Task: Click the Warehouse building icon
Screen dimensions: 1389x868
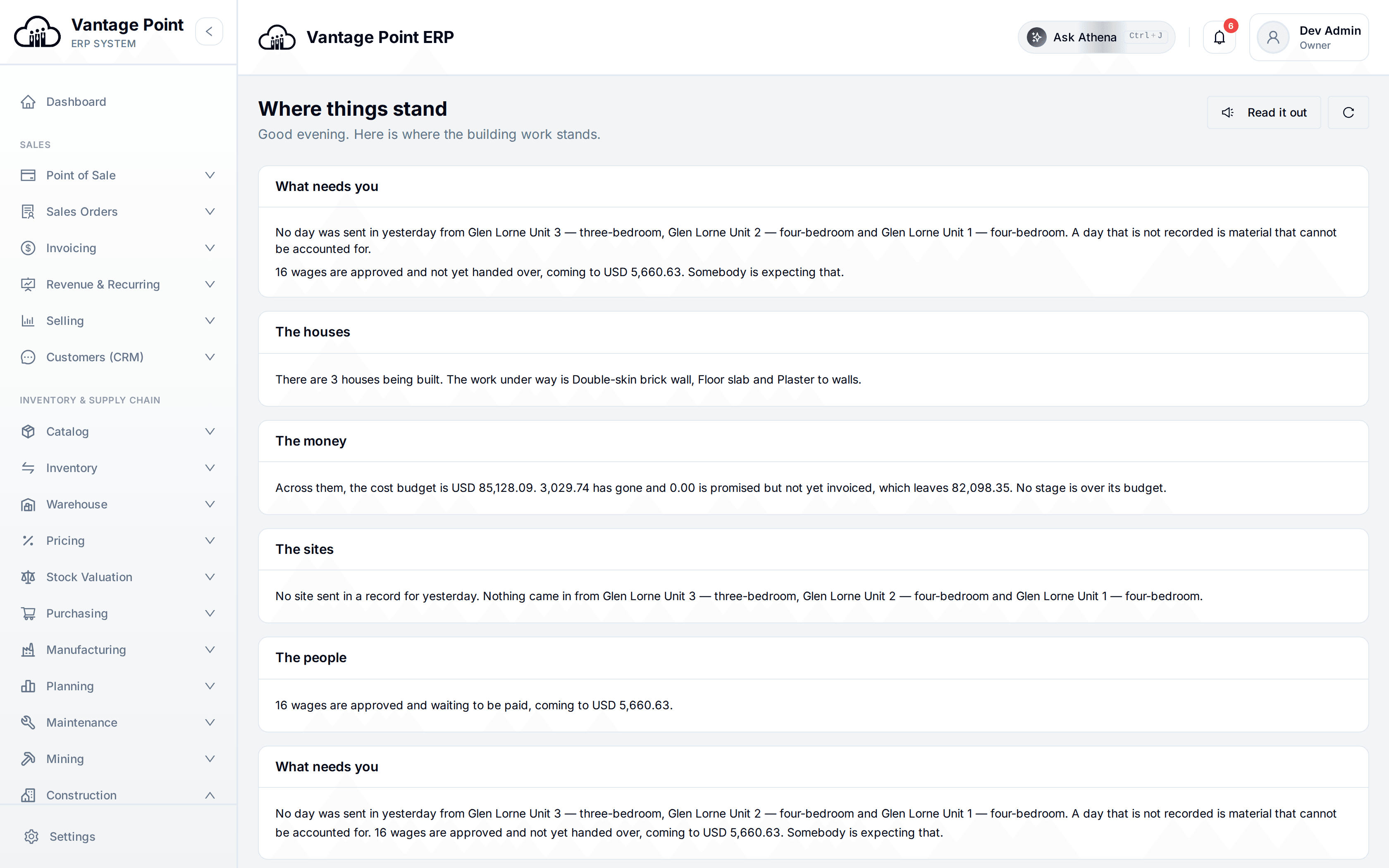Action: coord(28,504)
